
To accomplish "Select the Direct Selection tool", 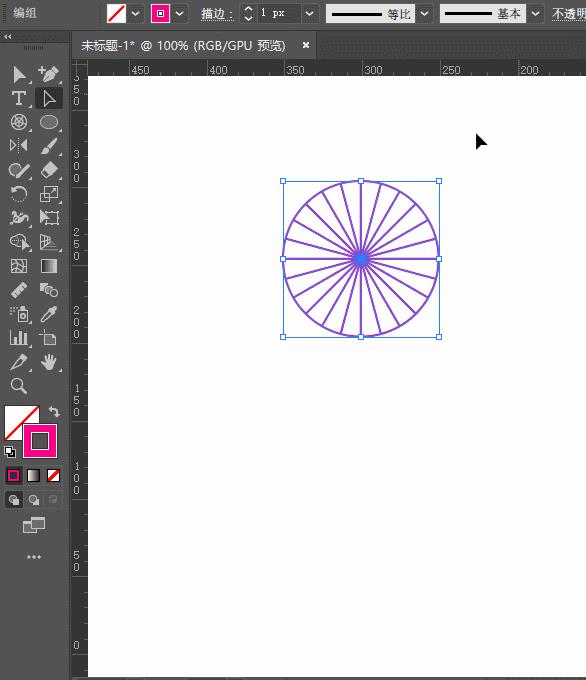I will tap(49, 98).
